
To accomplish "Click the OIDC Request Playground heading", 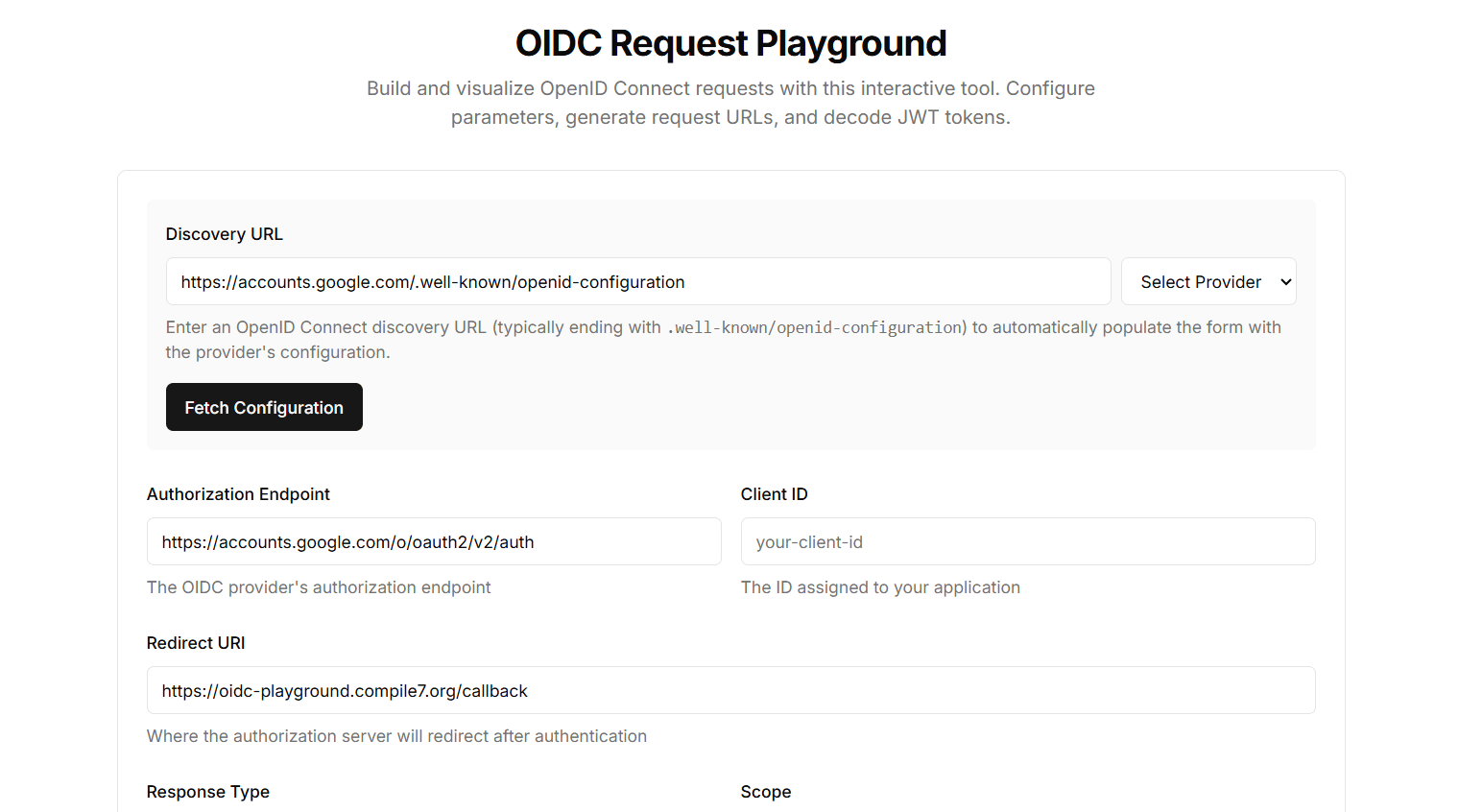I will [x=730, y=43].
